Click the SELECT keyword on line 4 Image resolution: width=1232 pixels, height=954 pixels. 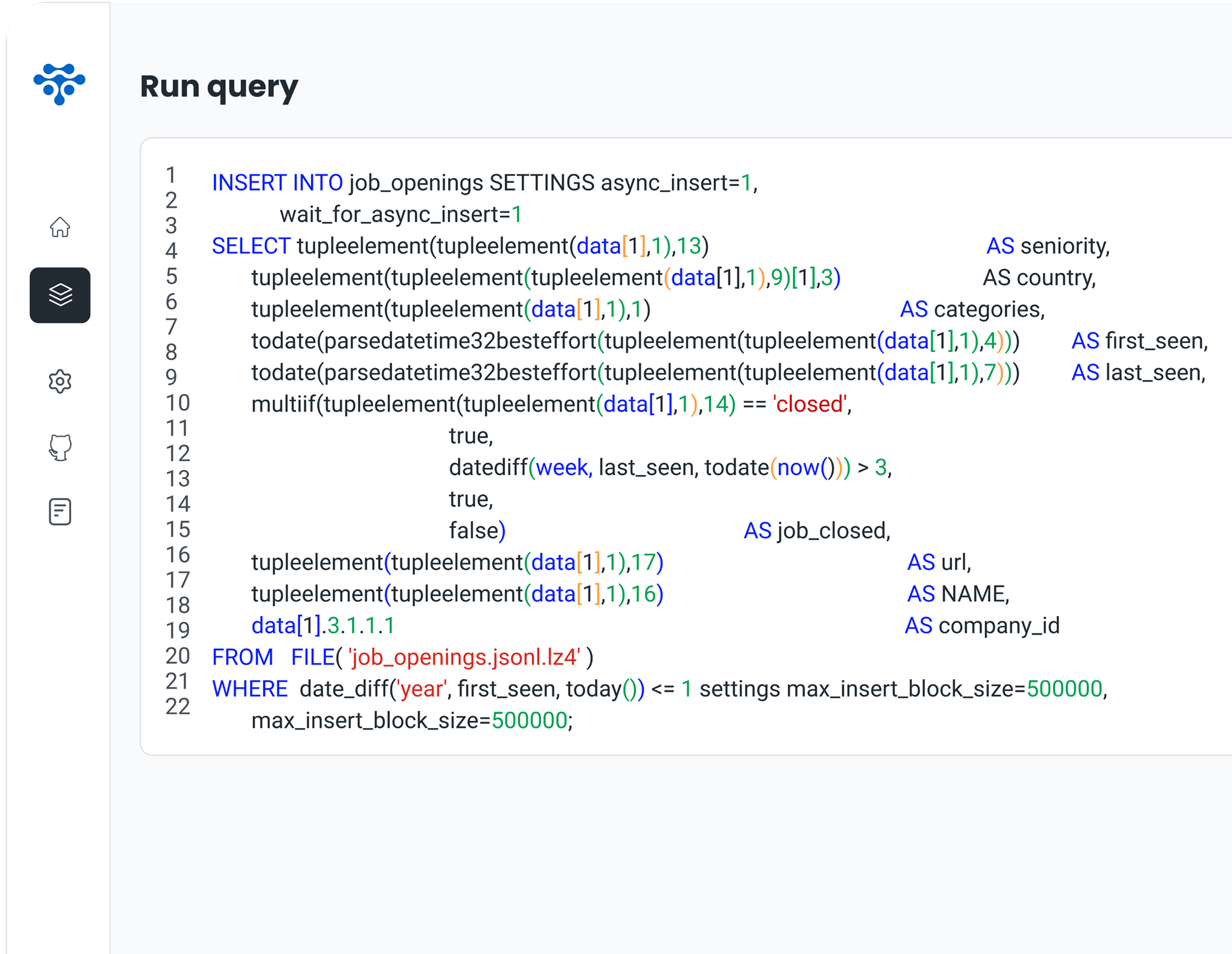(x=250, y=246)
